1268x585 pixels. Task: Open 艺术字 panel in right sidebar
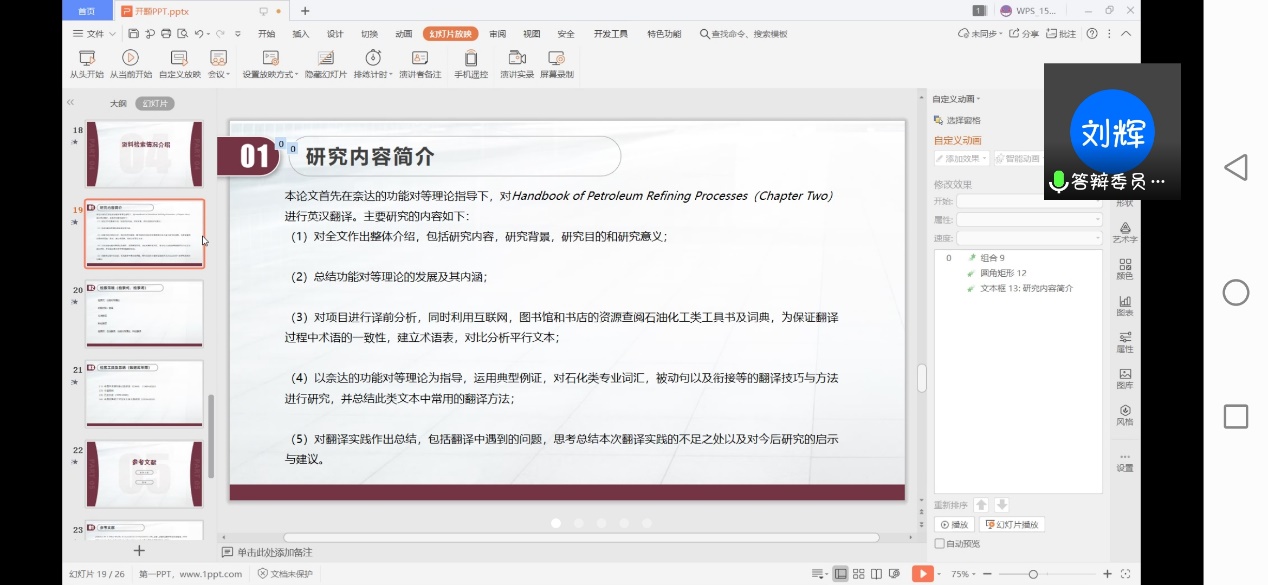coord(1125,233)
